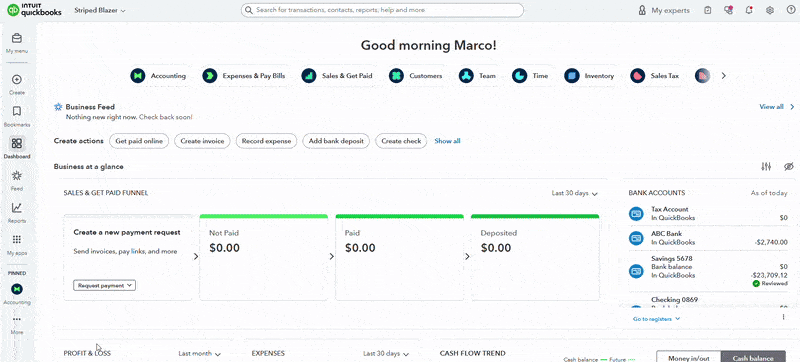800x362 pixels.
Task: Click Savings 5678 account row
Action: (x=708, y=271)
